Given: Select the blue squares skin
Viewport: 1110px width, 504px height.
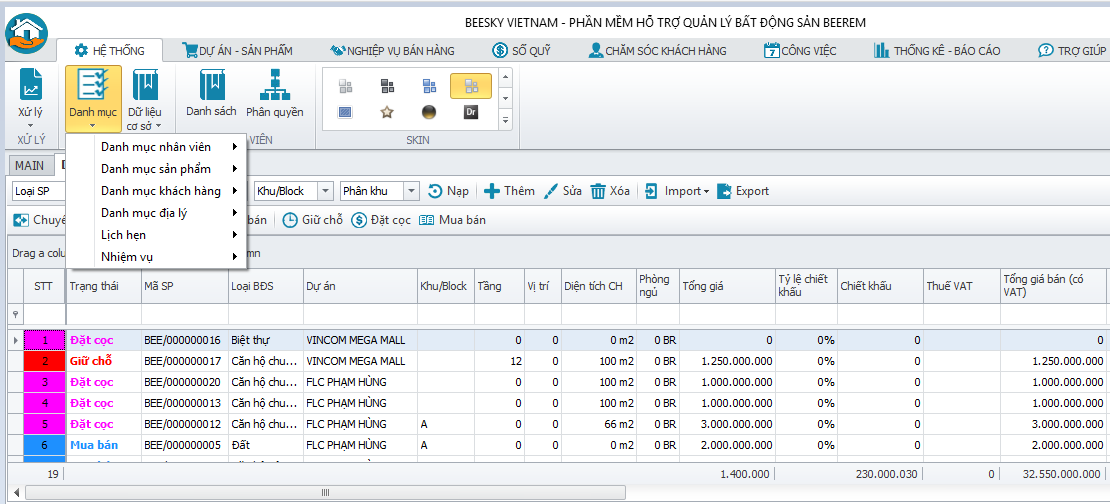Looking at the screenshot, I should 429,86.
